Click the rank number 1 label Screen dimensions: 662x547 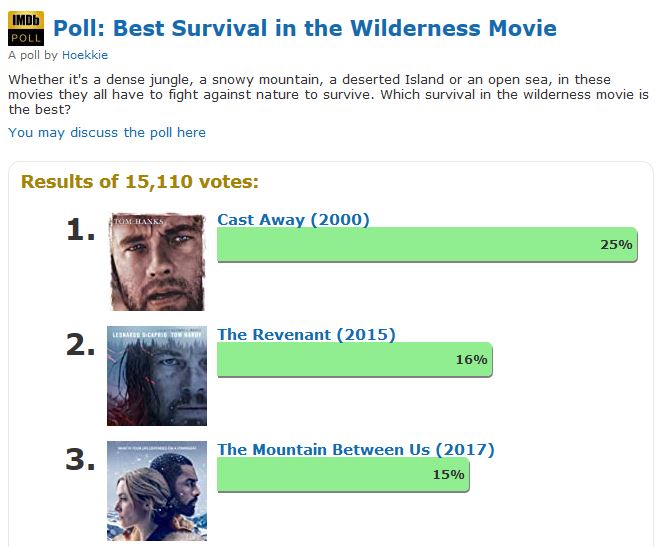point(80,231)
